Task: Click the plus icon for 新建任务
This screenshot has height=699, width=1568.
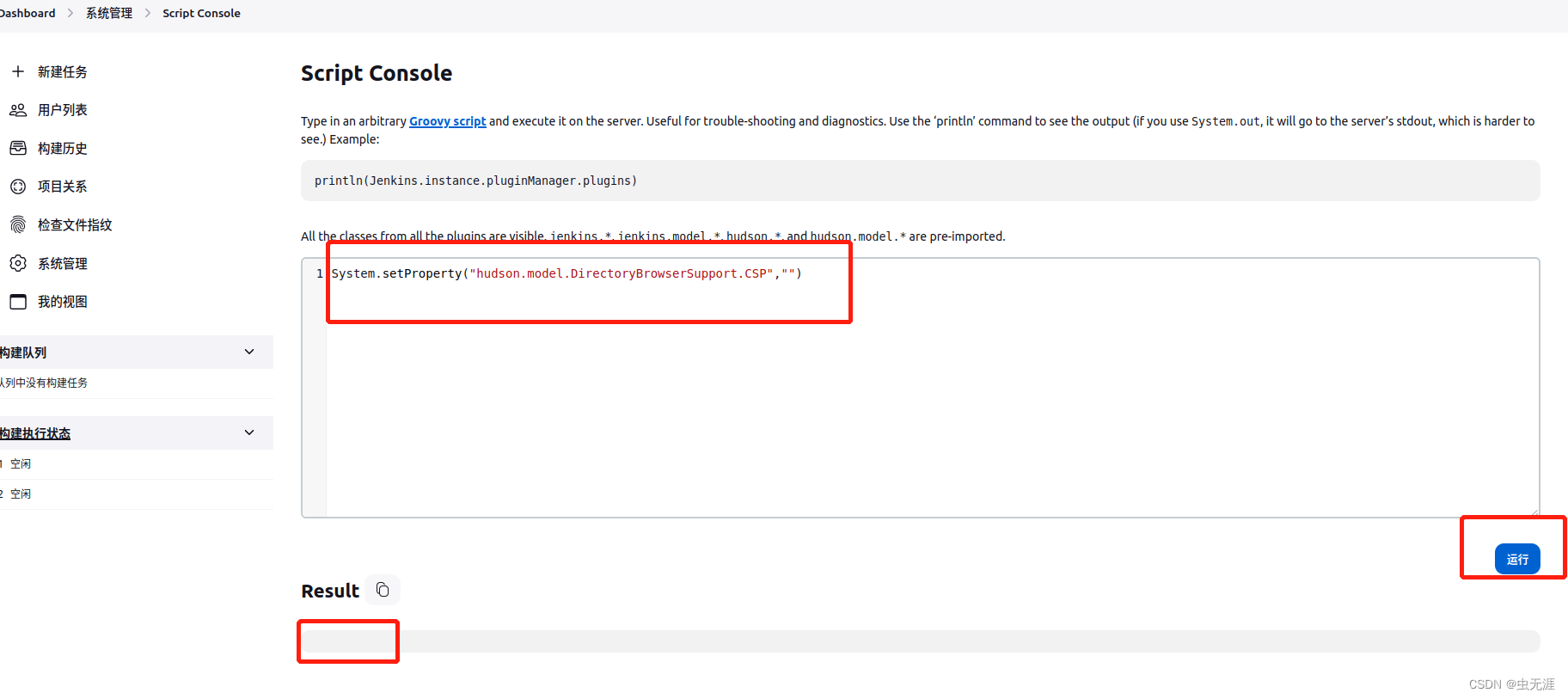Action: [x=18, y=71]
